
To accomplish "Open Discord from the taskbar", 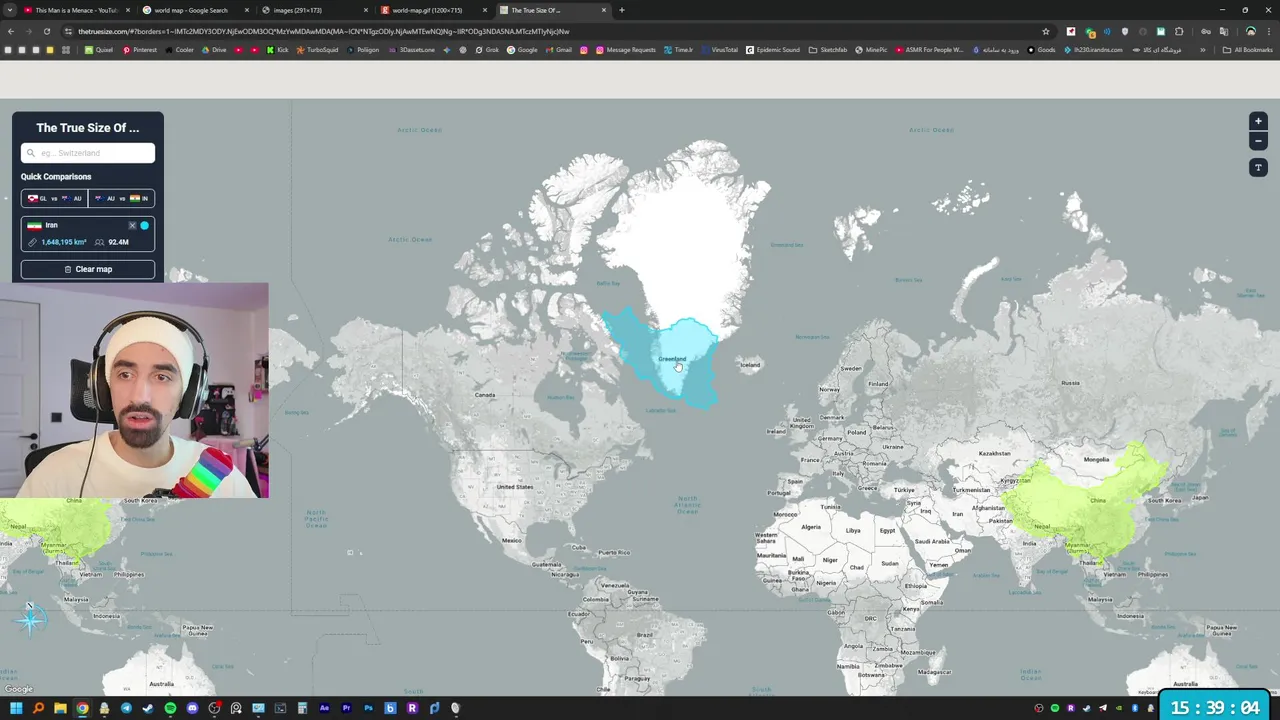I will 192,708.
